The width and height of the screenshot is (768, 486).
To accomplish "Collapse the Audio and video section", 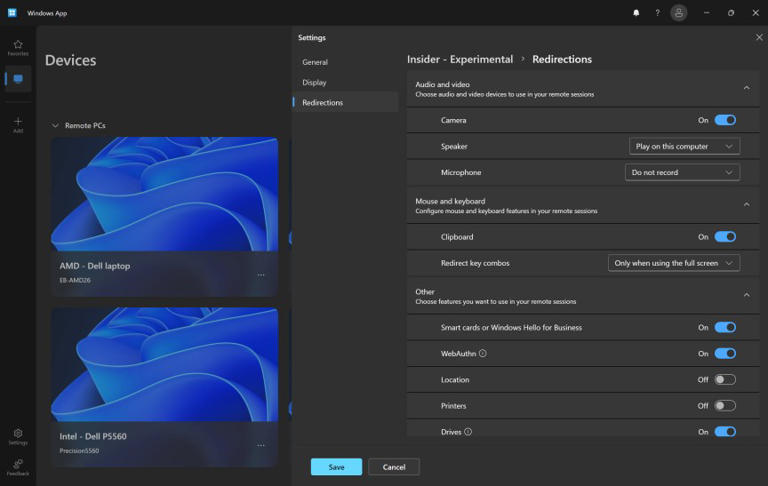I will 746,88.
